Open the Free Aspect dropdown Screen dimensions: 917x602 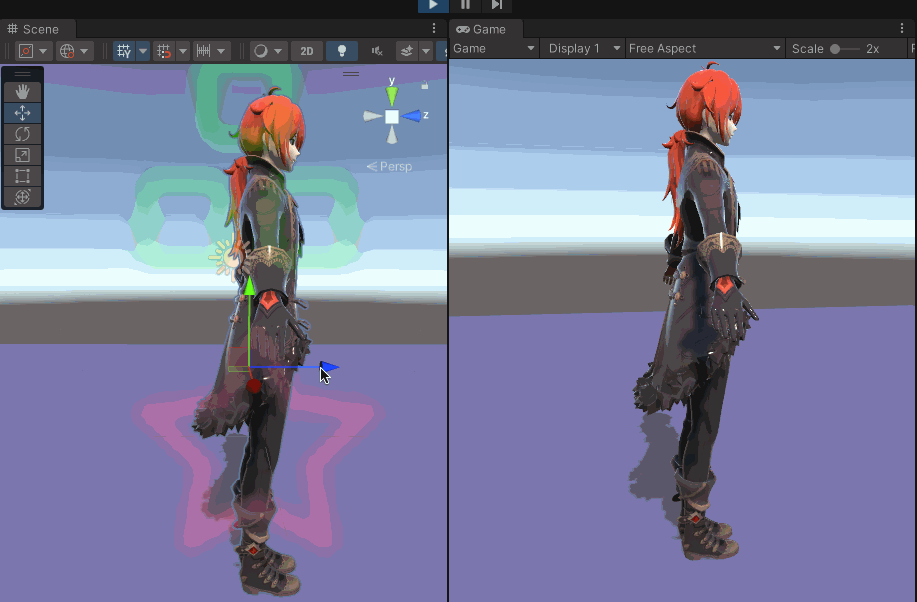click(x=705, y=49)
